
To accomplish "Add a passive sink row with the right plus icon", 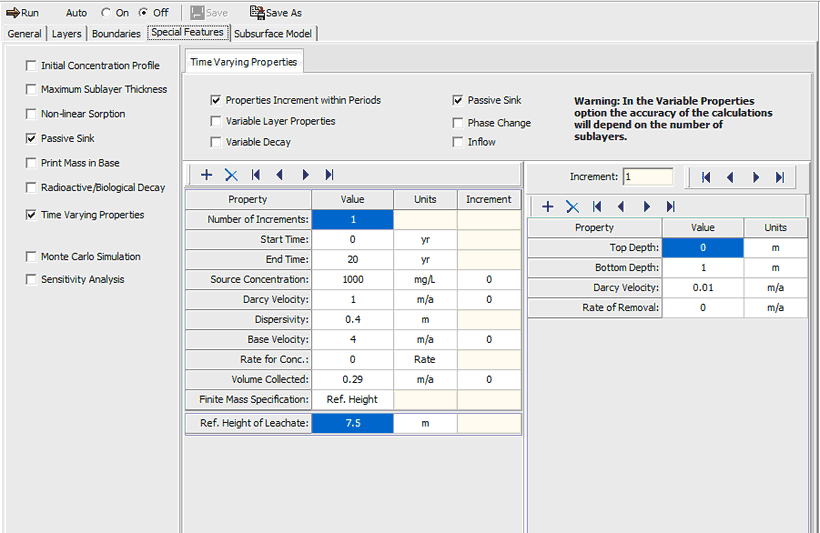I will pyautogui.click(x=547, y=206).
